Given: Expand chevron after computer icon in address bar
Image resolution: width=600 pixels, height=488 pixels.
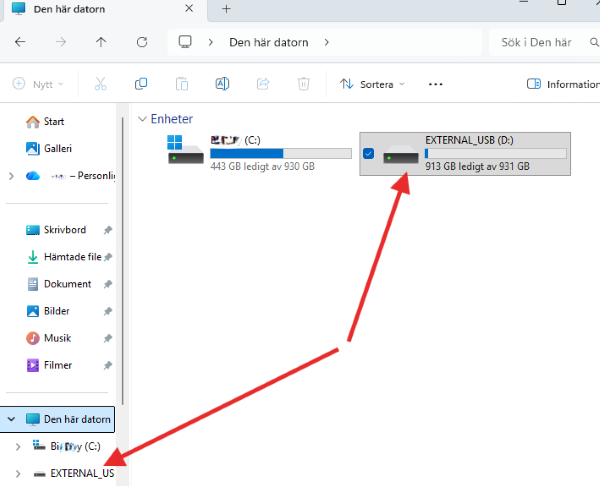Looking at the screenshot, I should point(210,42).
